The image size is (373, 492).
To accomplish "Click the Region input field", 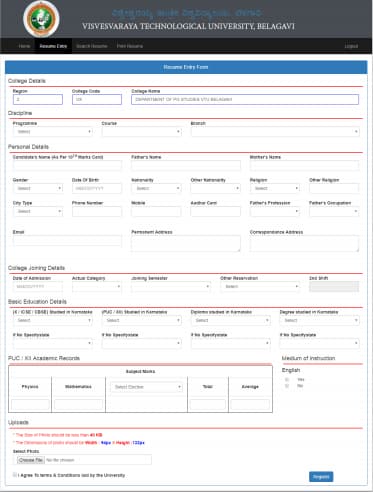I will (x=38, y=99).
